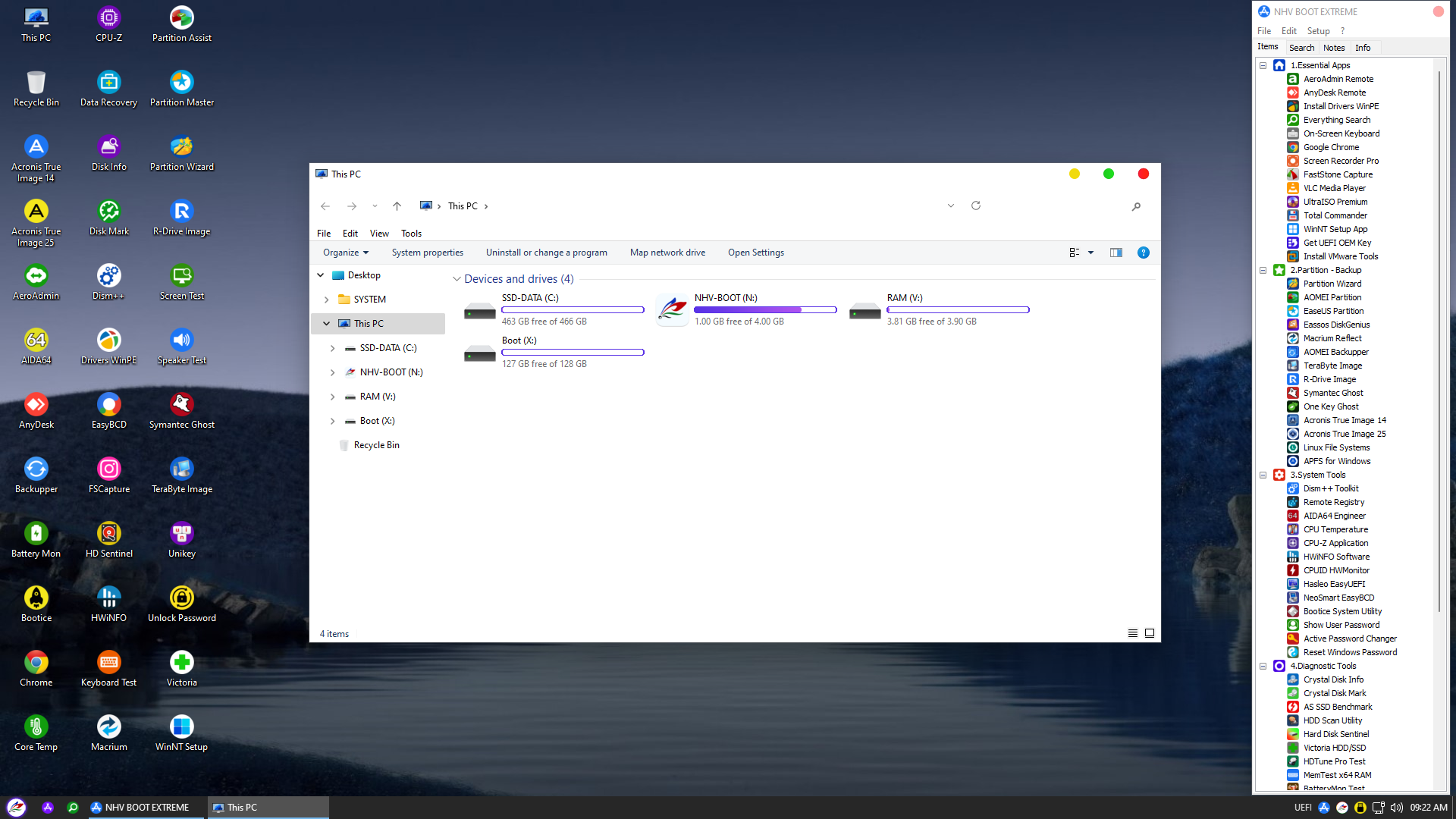
Task: Click the refresh icon in the address bar
Action: click(976, 206)
